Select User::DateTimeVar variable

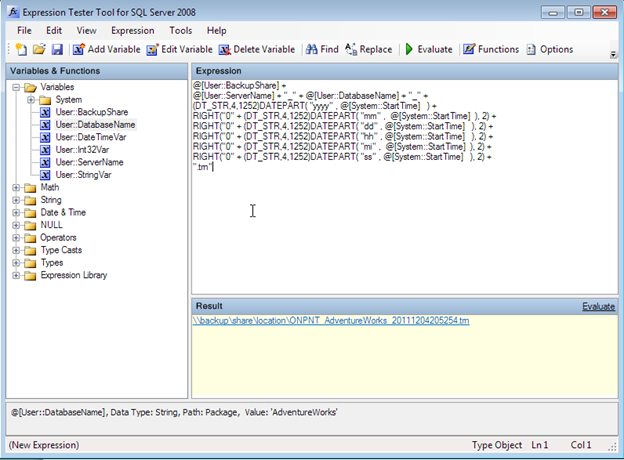pos(91,137)
